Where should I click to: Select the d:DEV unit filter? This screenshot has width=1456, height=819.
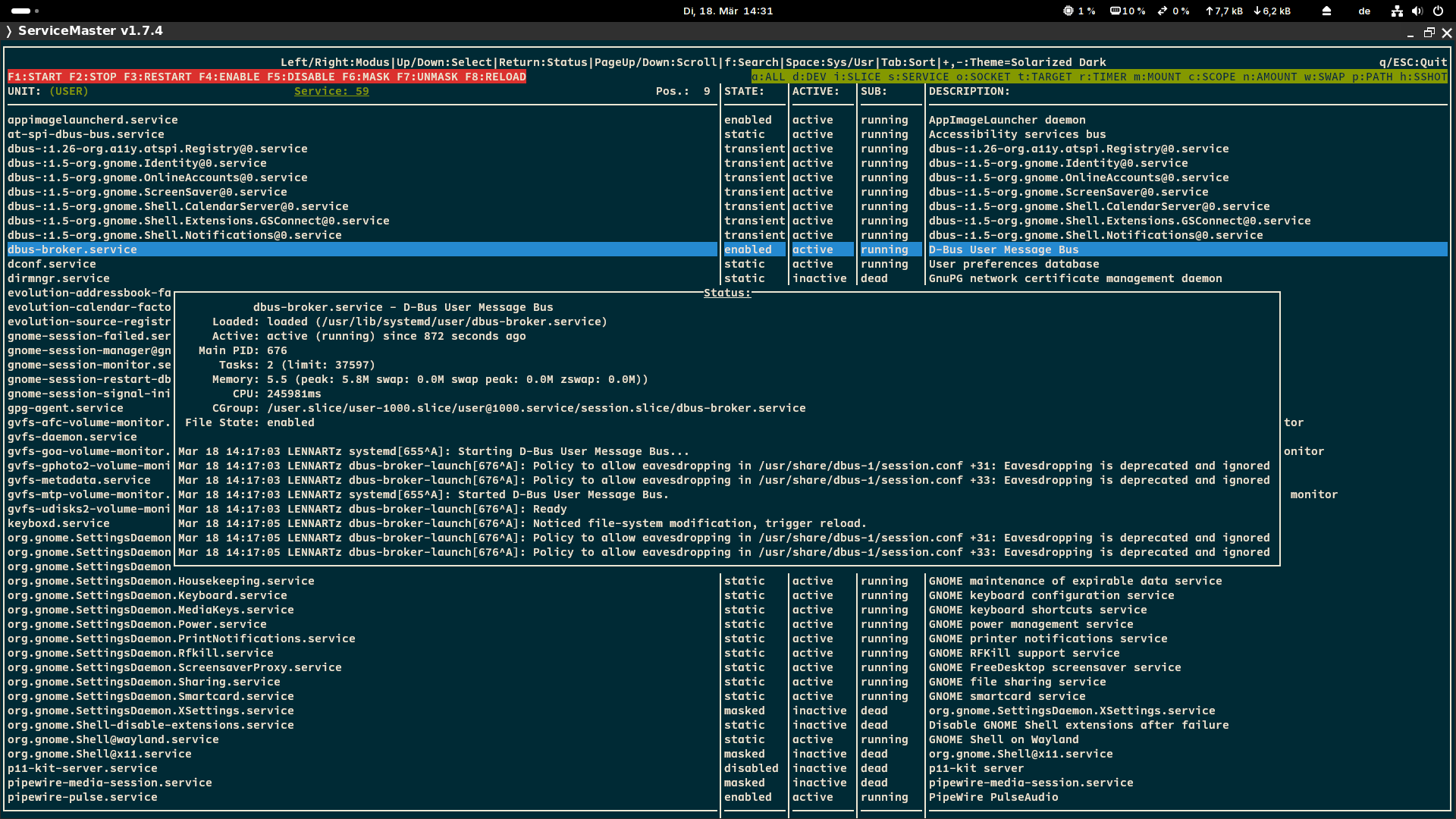(809, 77)
